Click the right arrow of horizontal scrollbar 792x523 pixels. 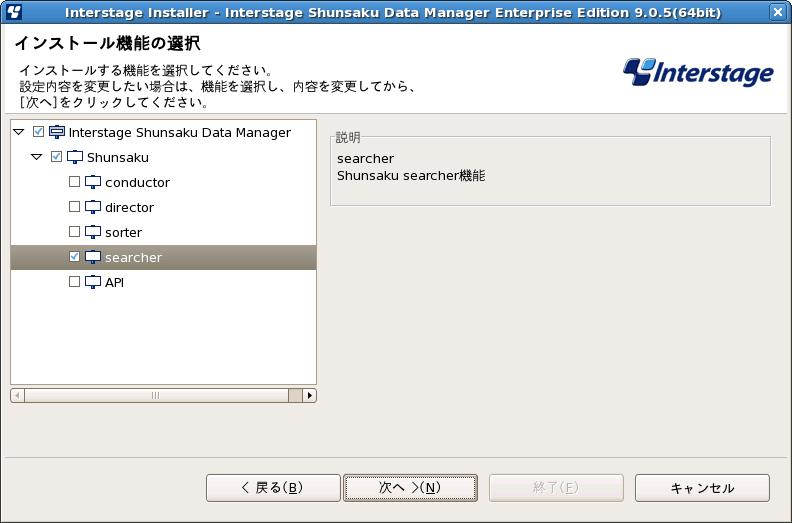click(310, 395)
